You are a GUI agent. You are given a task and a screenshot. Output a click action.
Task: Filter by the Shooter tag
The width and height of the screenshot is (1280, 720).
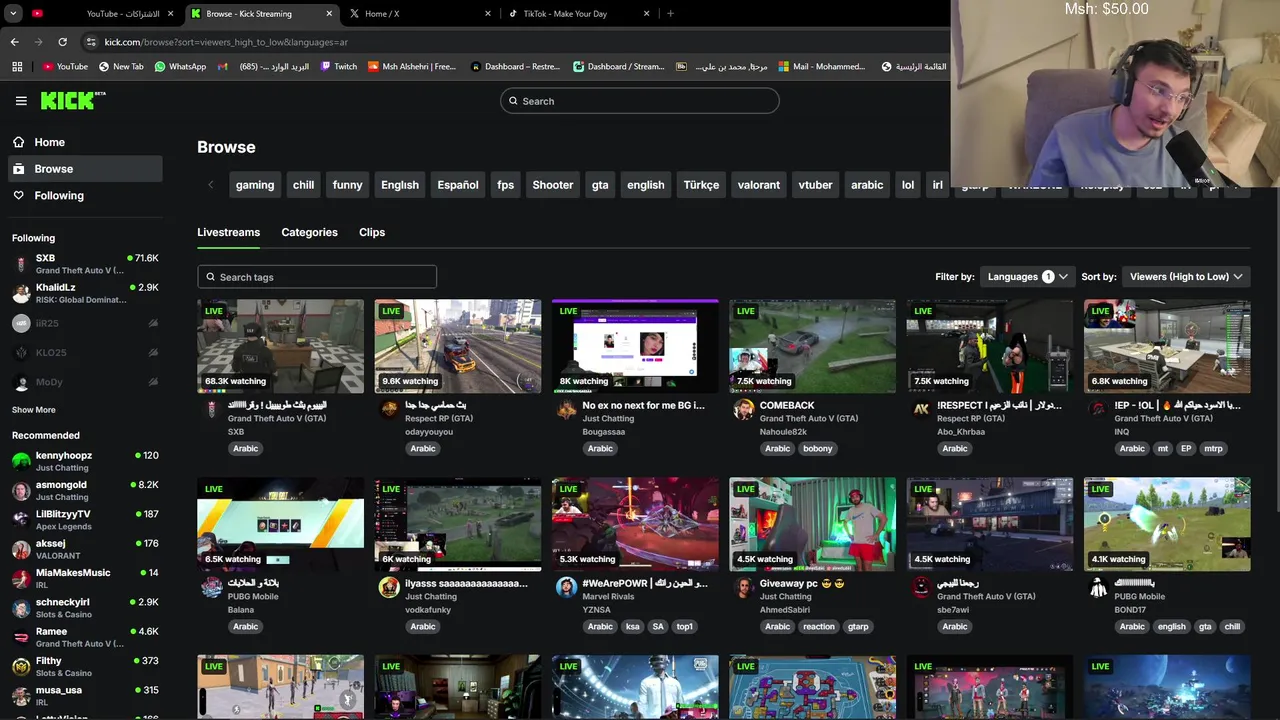[553, 185]
